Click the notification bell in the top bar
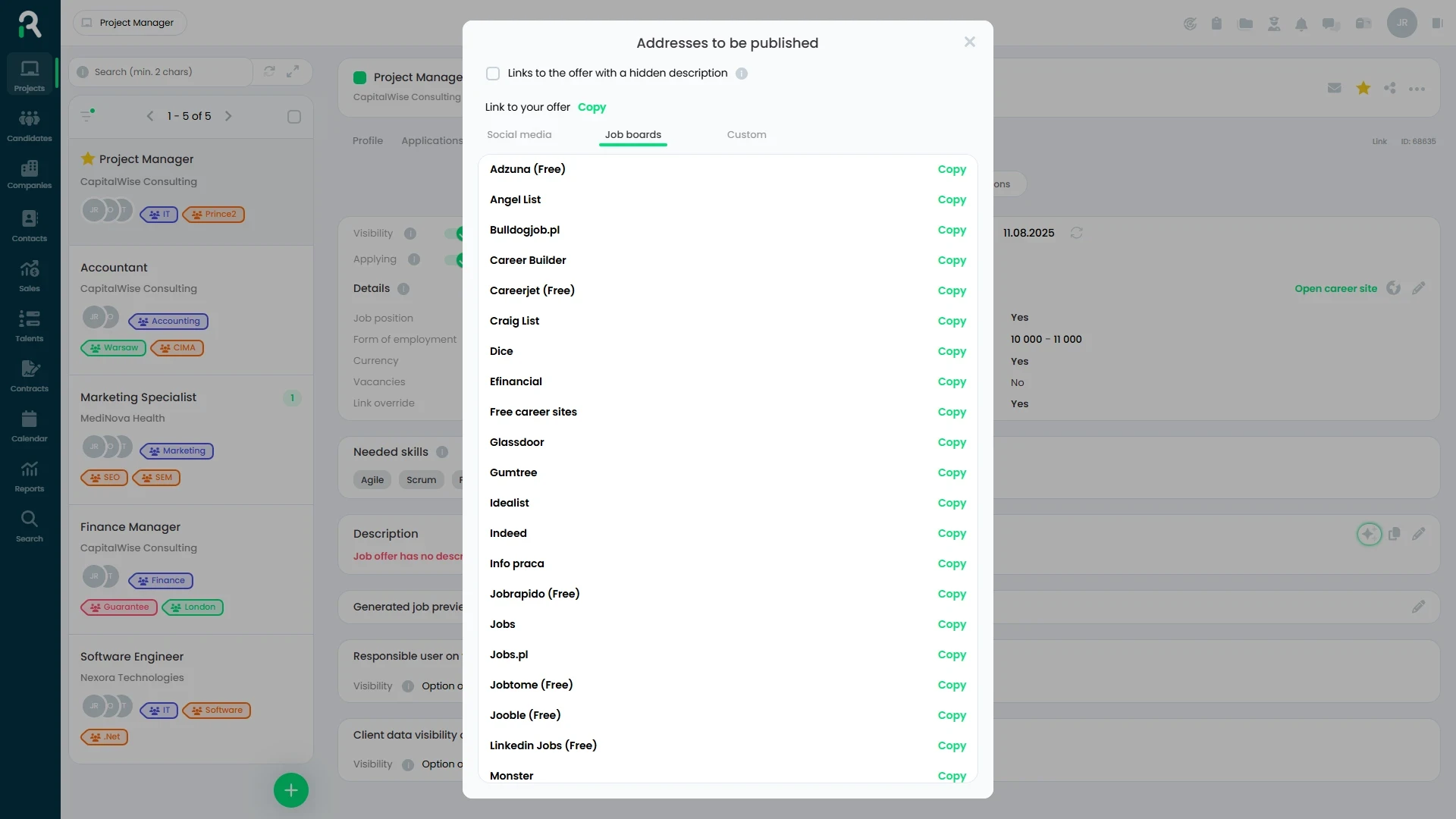The height and width of the screenshot is (819, 1456). coord(1302,24)
